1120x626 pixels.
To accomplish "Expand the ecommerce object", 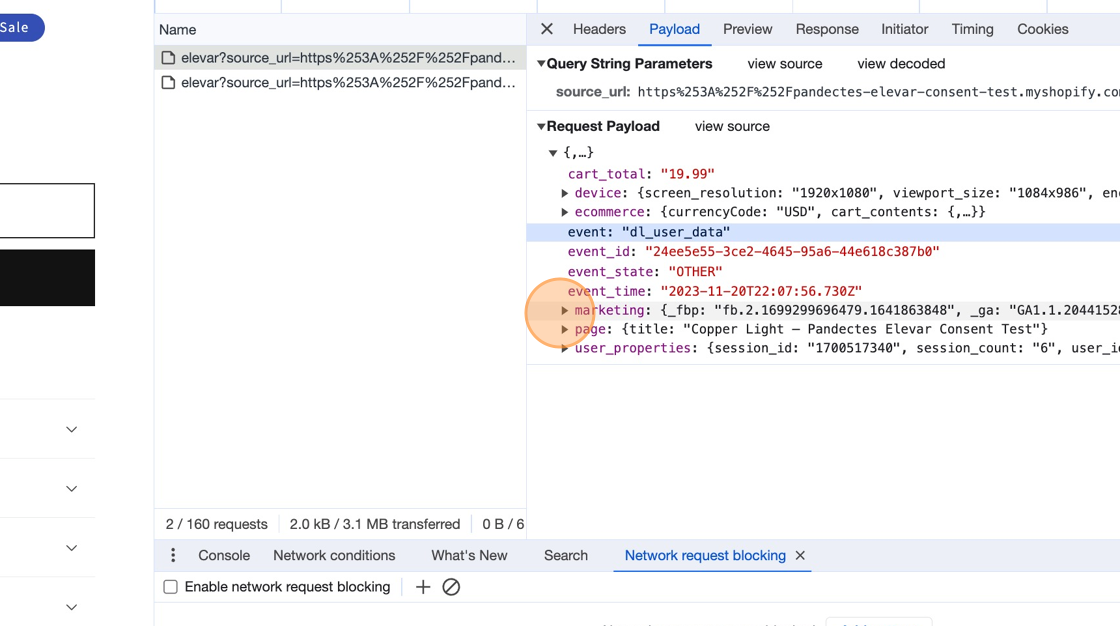I will [564, 212].
